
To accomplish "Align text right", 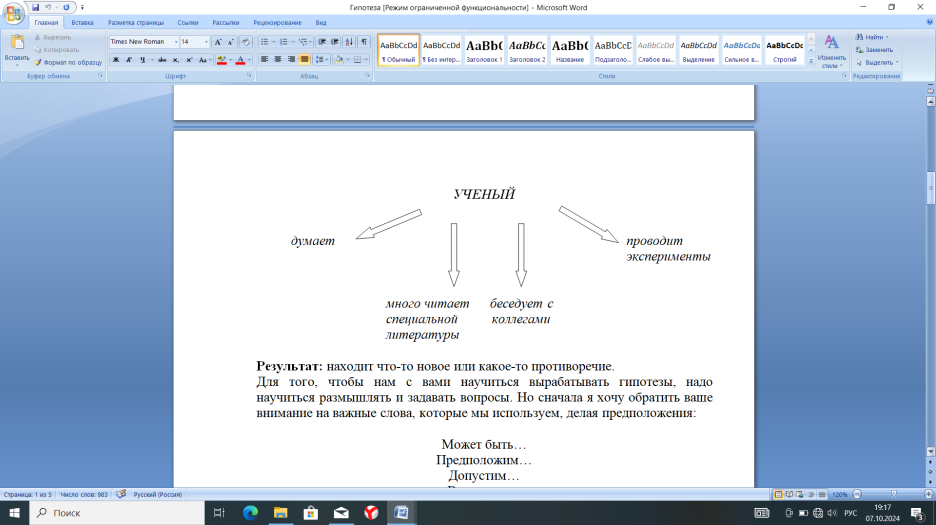I will click(x=291, y=59).
